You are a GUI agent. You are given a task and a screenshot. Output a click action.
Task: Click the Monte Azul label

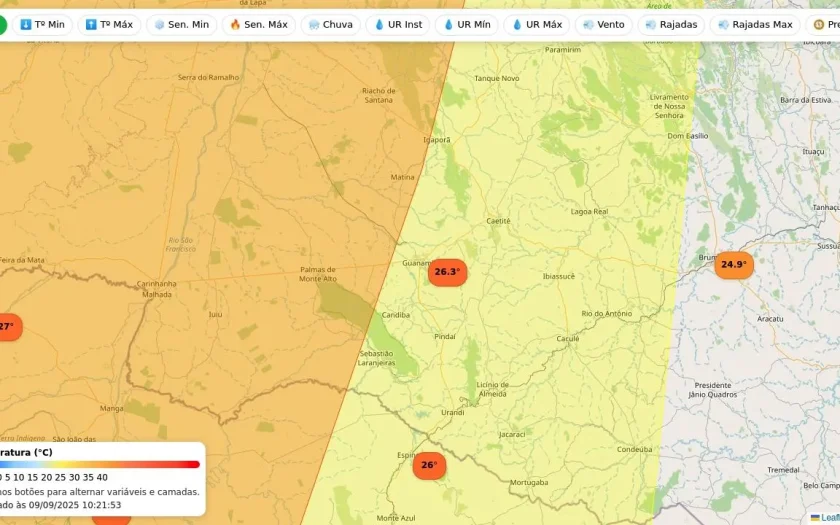click(x=396, y=518)
